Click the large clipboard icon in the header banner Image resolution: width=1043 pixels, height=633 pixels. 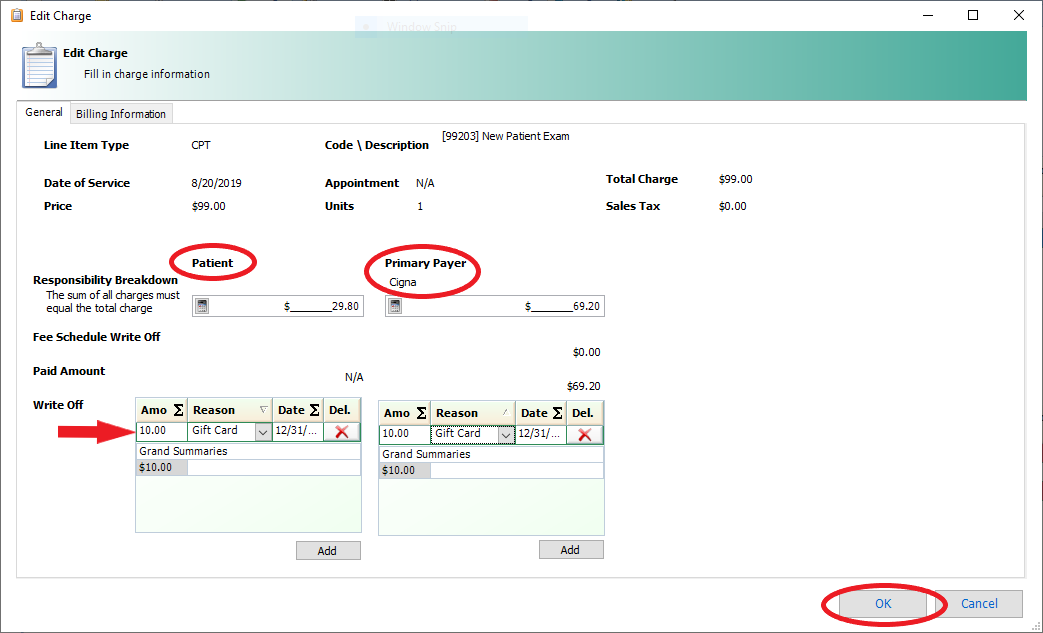tap(39, 66)
